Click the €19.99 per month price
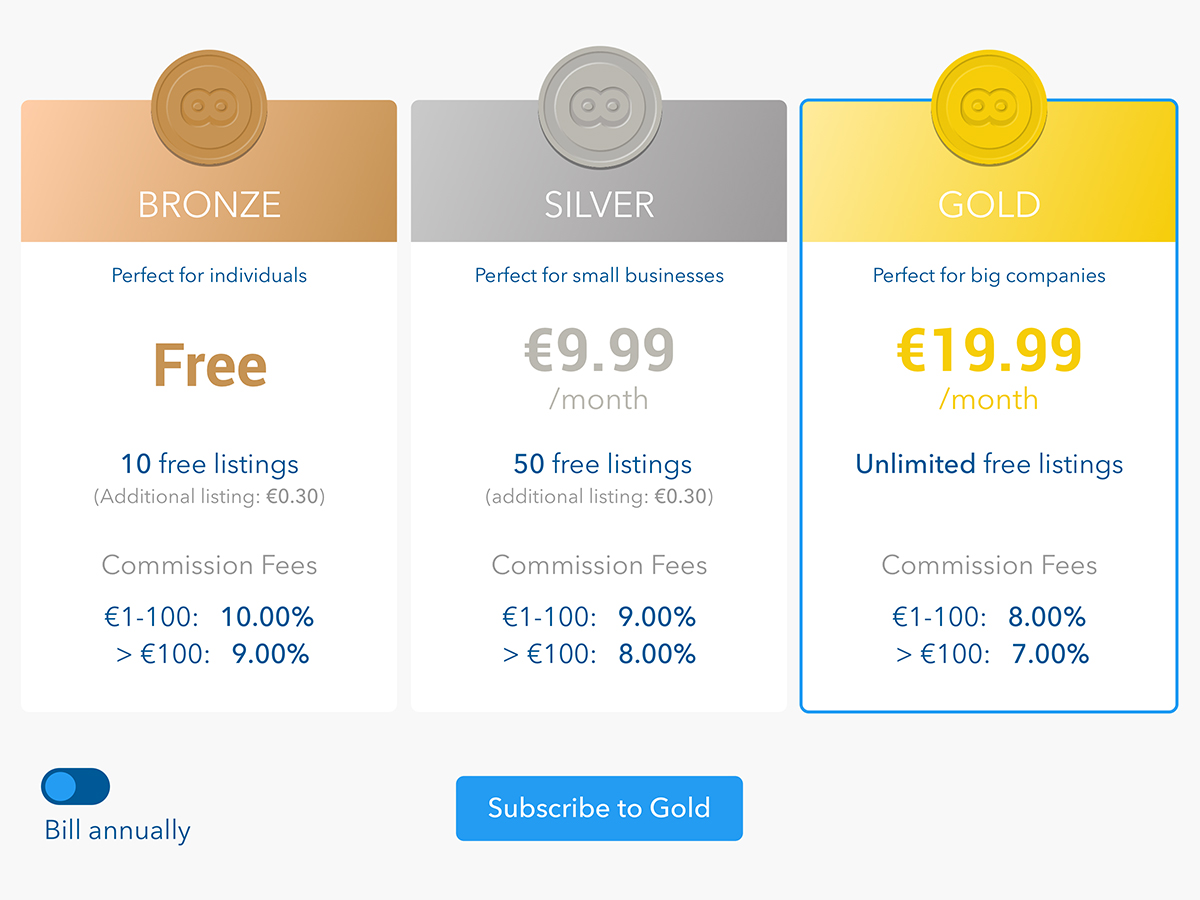Image resolution: width=1200 pixels, height=900 pixels. pyautogui.click(x=989, y=367)
